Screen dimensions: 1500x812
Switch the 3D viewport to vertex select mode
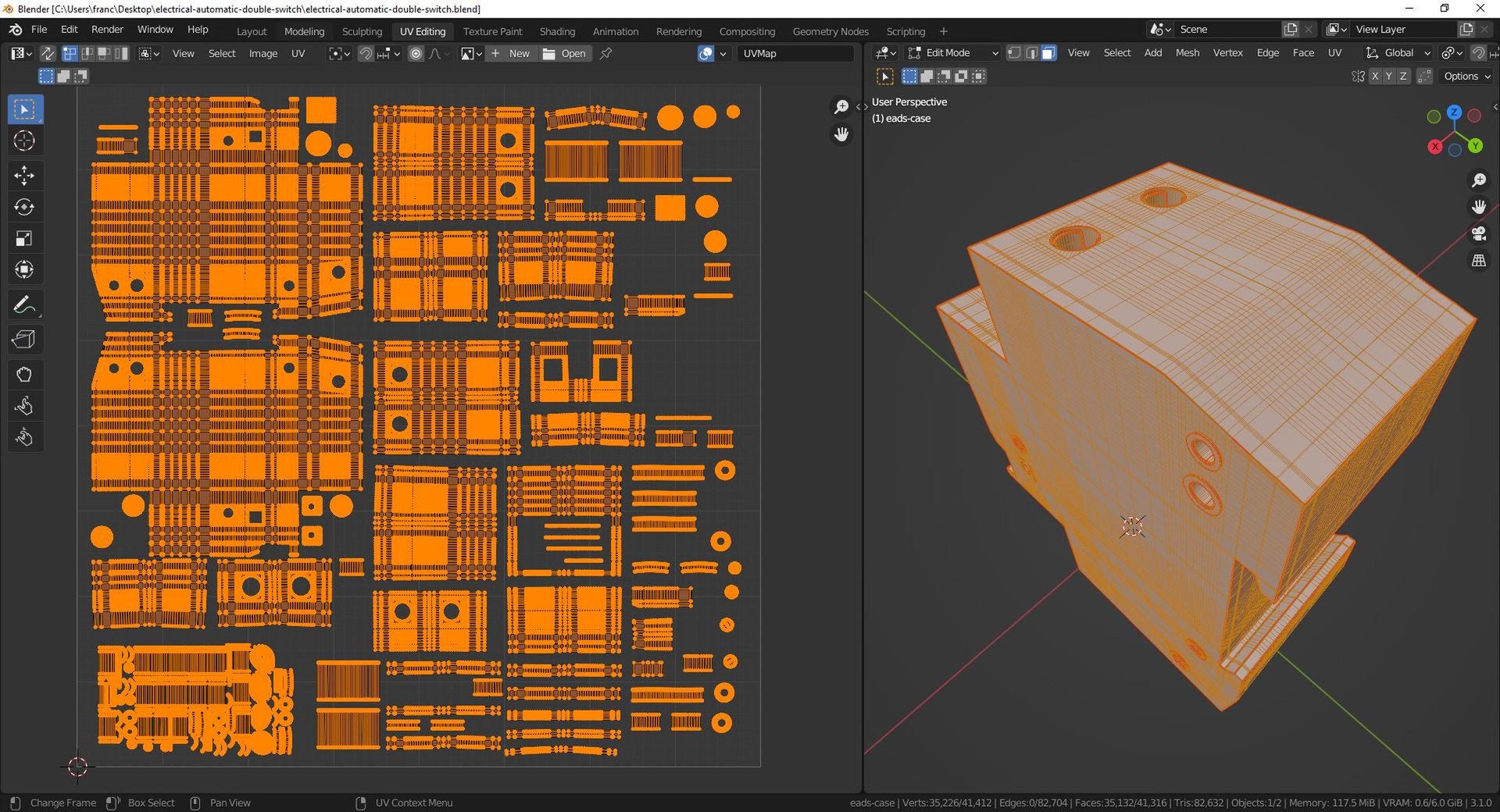click(x=1014, y=53)
